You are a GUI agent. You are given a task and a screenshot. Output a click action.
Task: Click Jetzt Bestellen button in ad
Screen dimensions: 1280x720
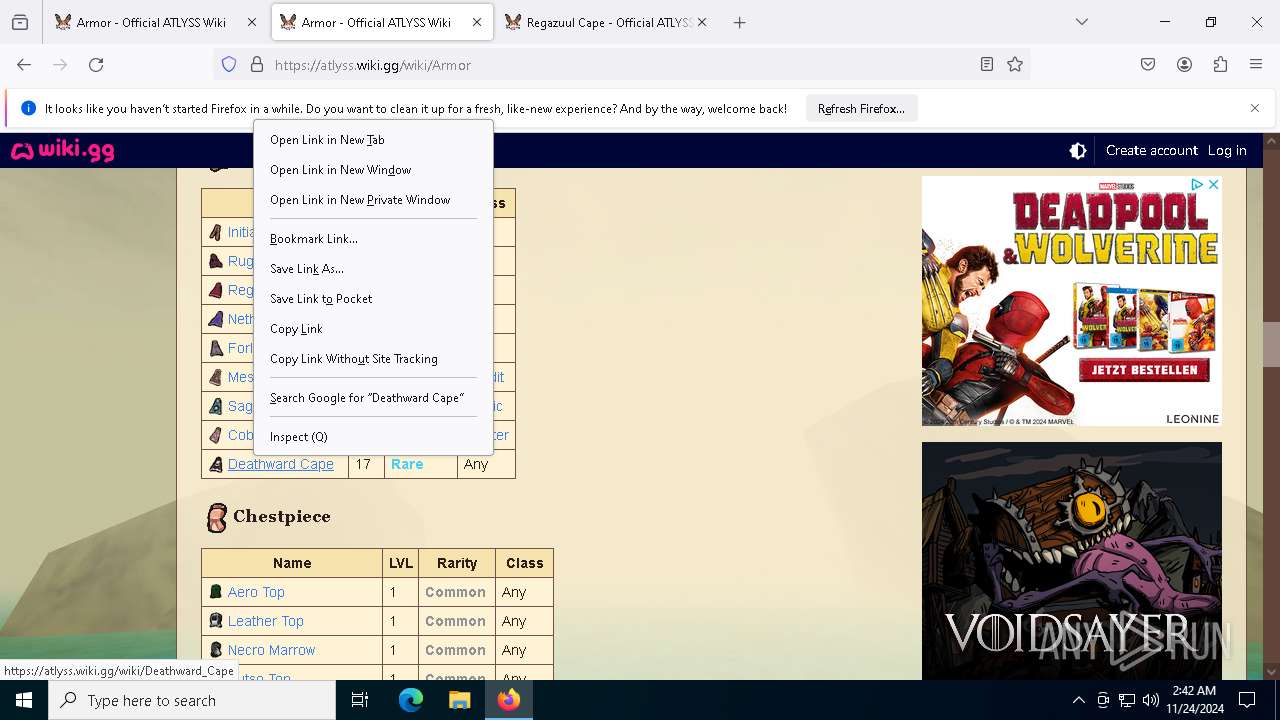[x=1144, y=369]
